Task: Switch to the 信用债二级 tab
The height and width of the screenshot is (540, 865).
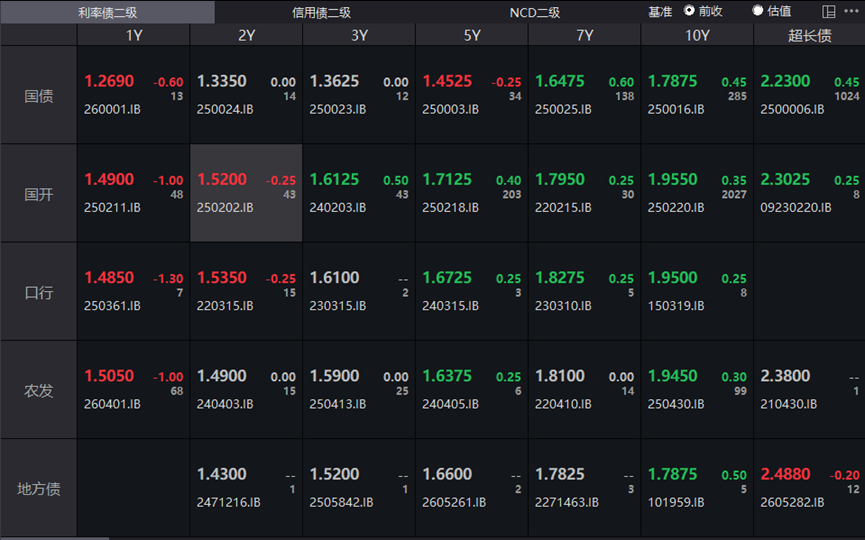Action: (x=321, y=12)
